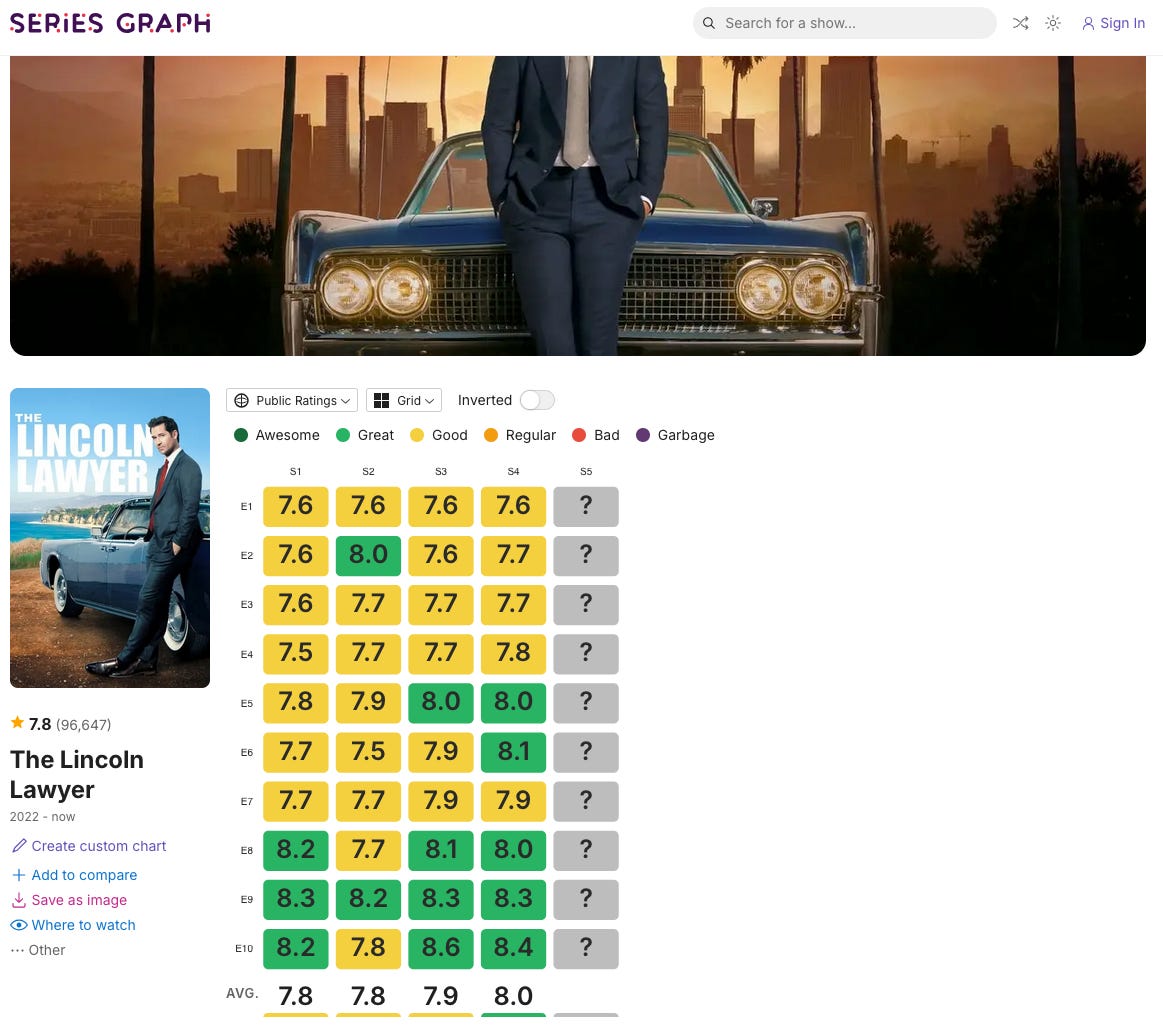The height and width of the screenshot is (1026, 1163).
Task: Click the 7.8 overall rating text
Action: [40, 724]
